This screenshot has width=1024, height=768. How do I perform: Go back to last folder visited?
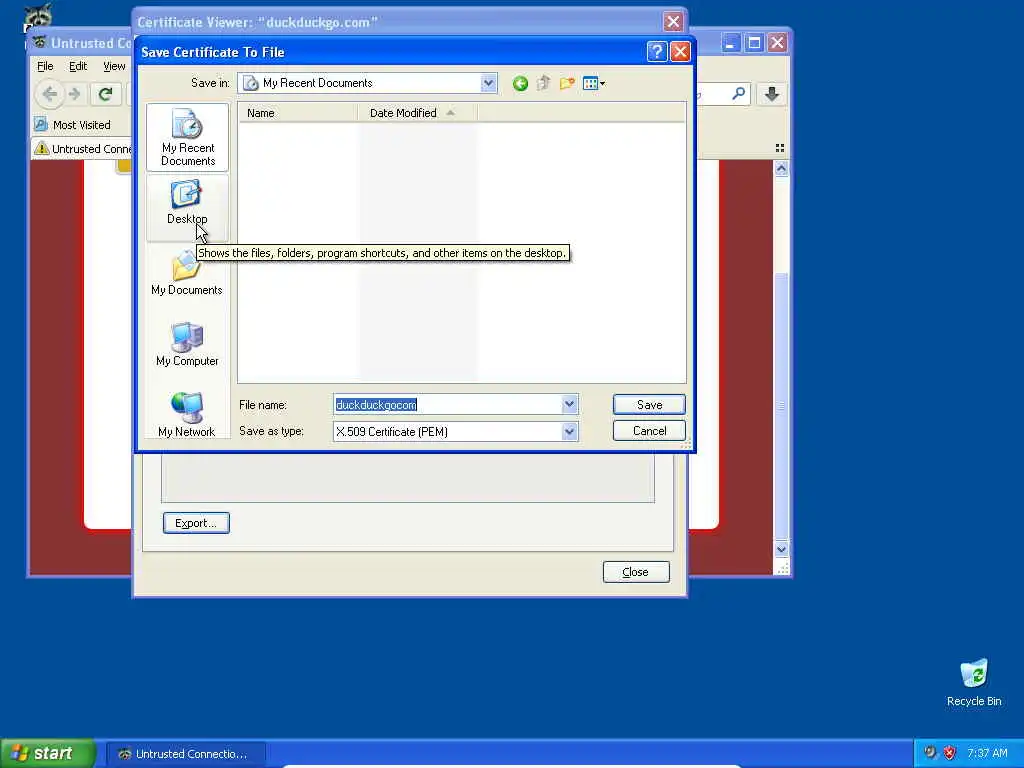[x=520, y=83]
